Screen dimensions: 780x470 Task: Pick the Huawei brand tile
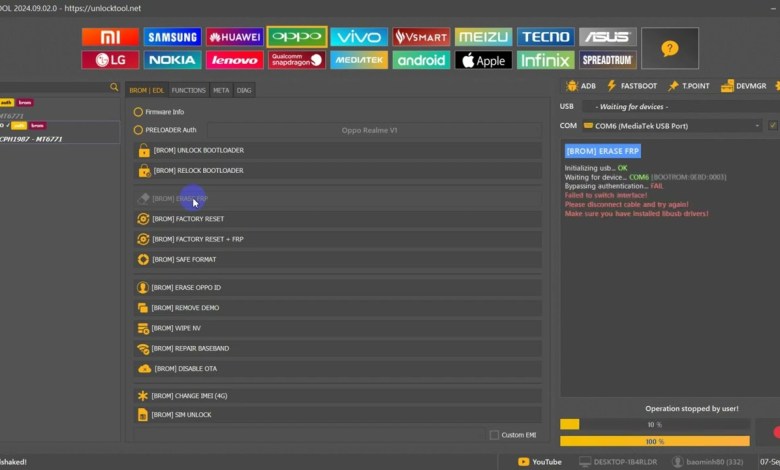(x=235, y=37)
